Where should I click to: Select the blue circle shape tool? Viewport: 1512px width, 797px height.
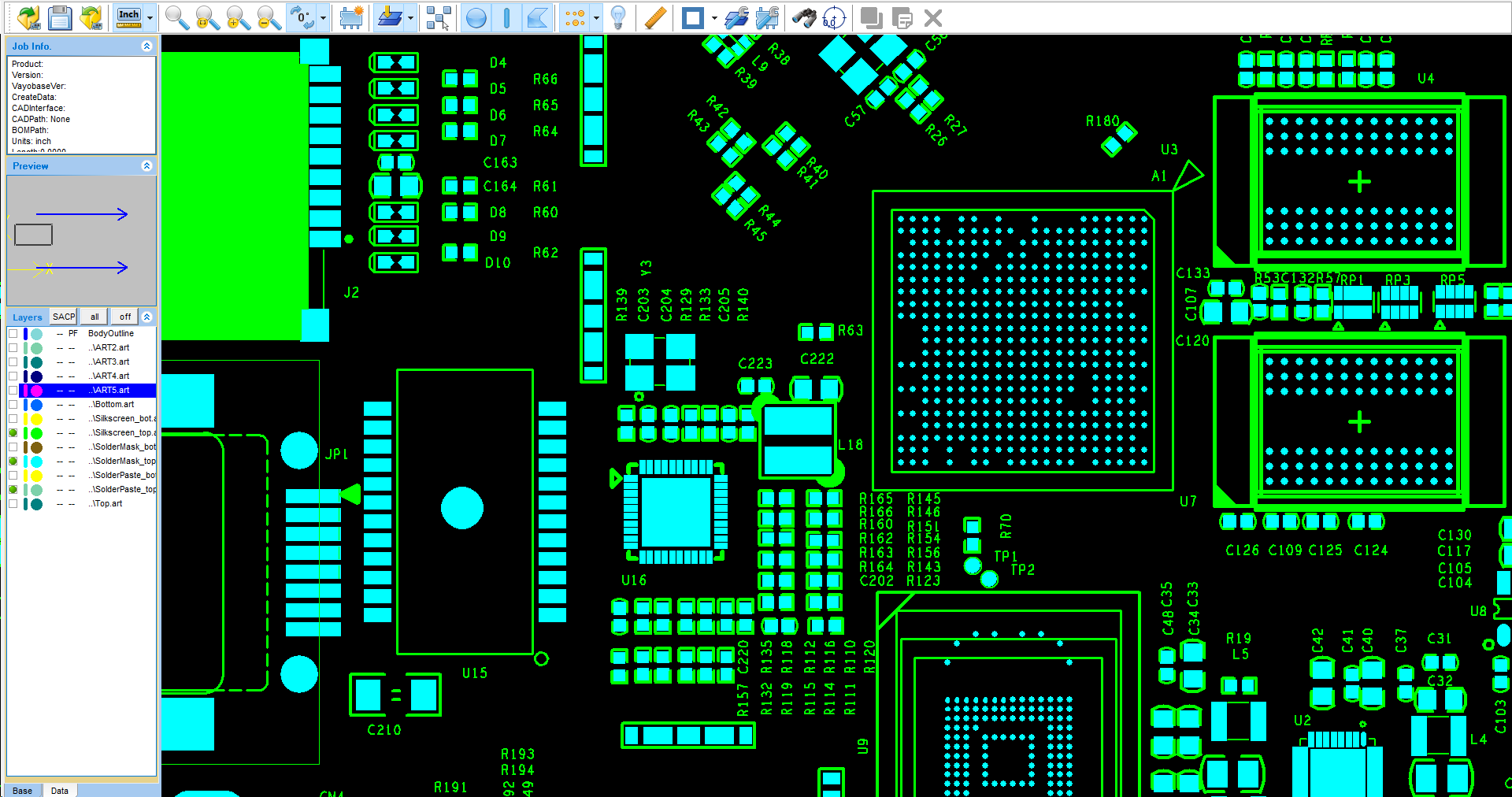pos(476,17)
